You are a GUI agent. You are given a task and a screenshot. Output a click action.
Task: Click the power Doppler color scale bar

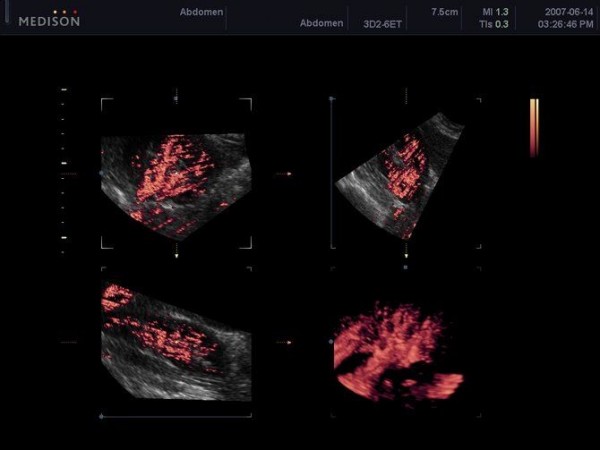coord(535,128)
